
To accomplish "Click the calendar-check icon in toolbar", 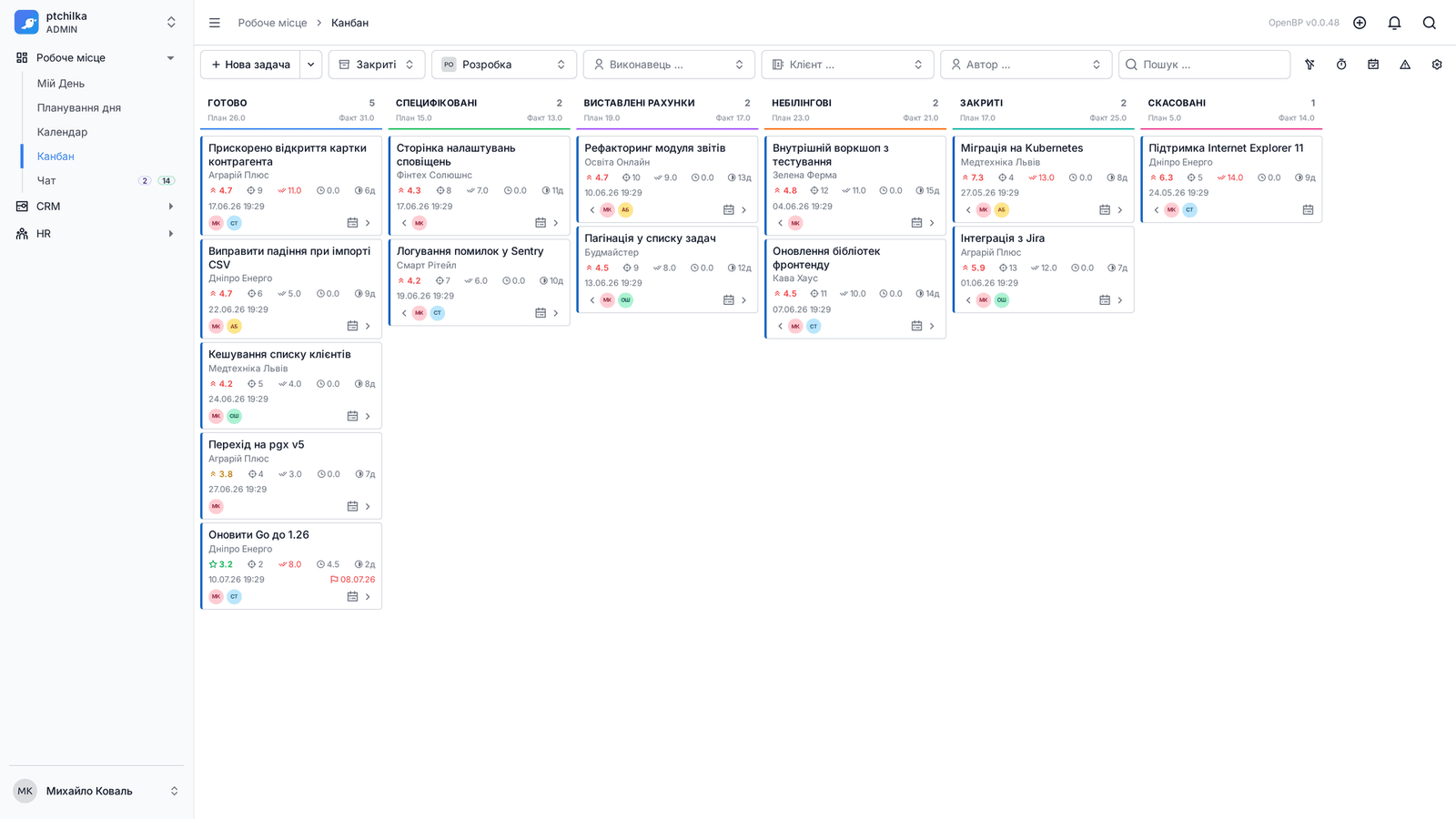I will click(1373, 65).
